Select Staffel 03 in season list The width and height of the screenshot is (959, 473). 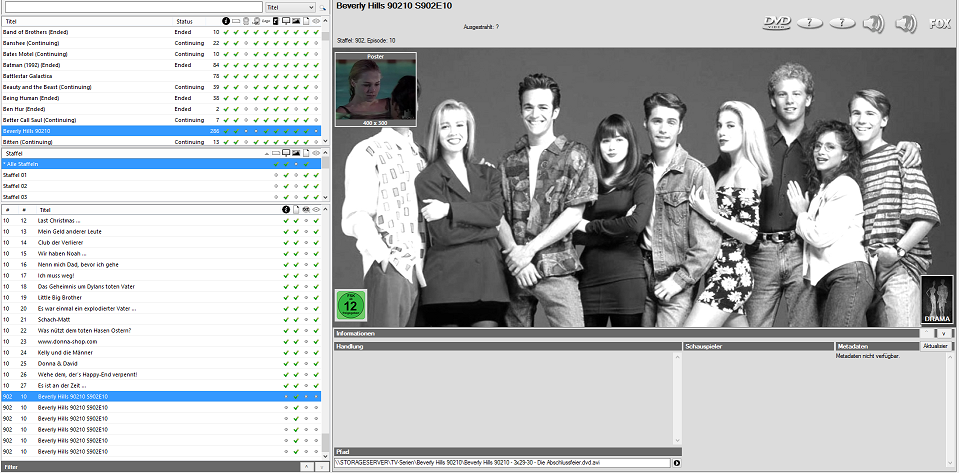(x=161, y=197)
